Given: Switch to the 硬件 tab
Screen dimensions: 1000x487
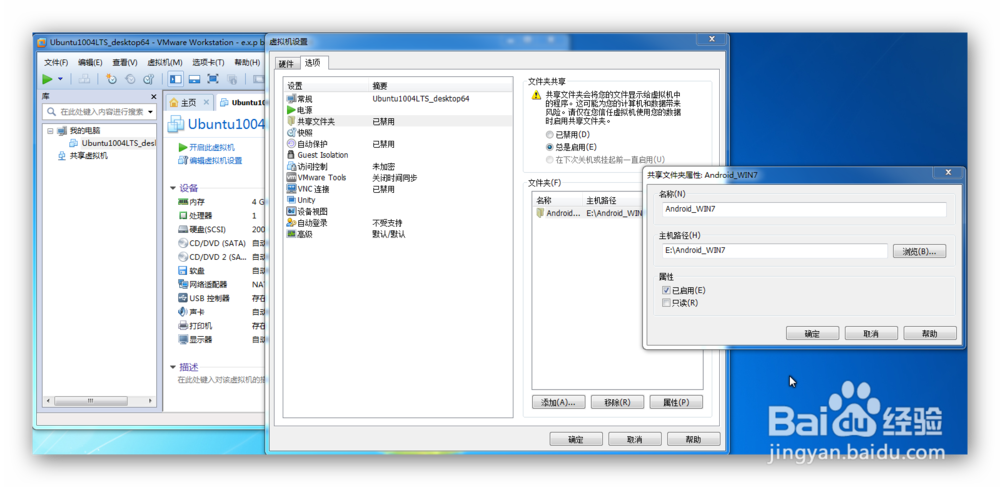Looking at the screenshot, I should tap(287, 64).
